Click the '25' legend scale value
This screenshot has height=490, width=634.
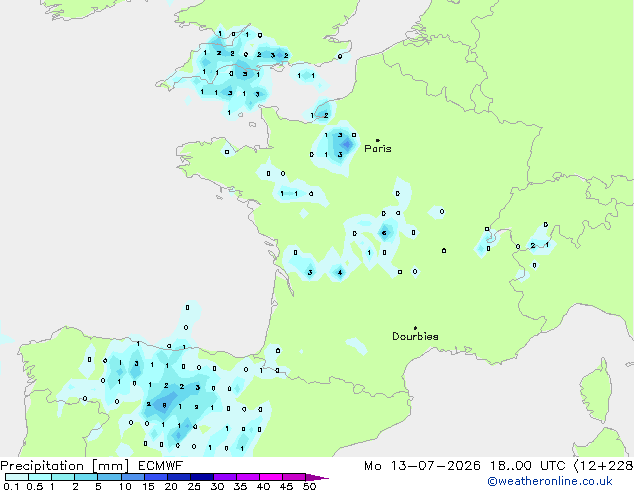[x=194, y=486]
